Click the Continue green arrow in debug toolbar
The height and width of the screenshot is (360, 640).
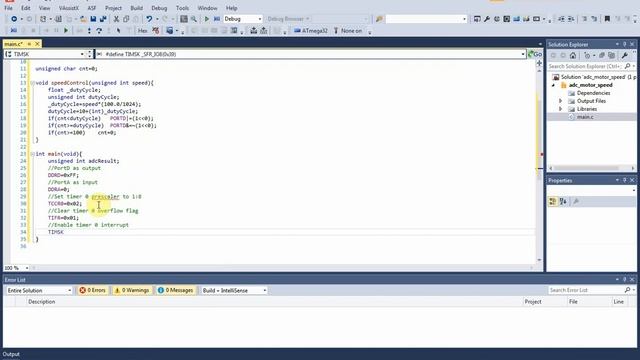click(66, 31)
